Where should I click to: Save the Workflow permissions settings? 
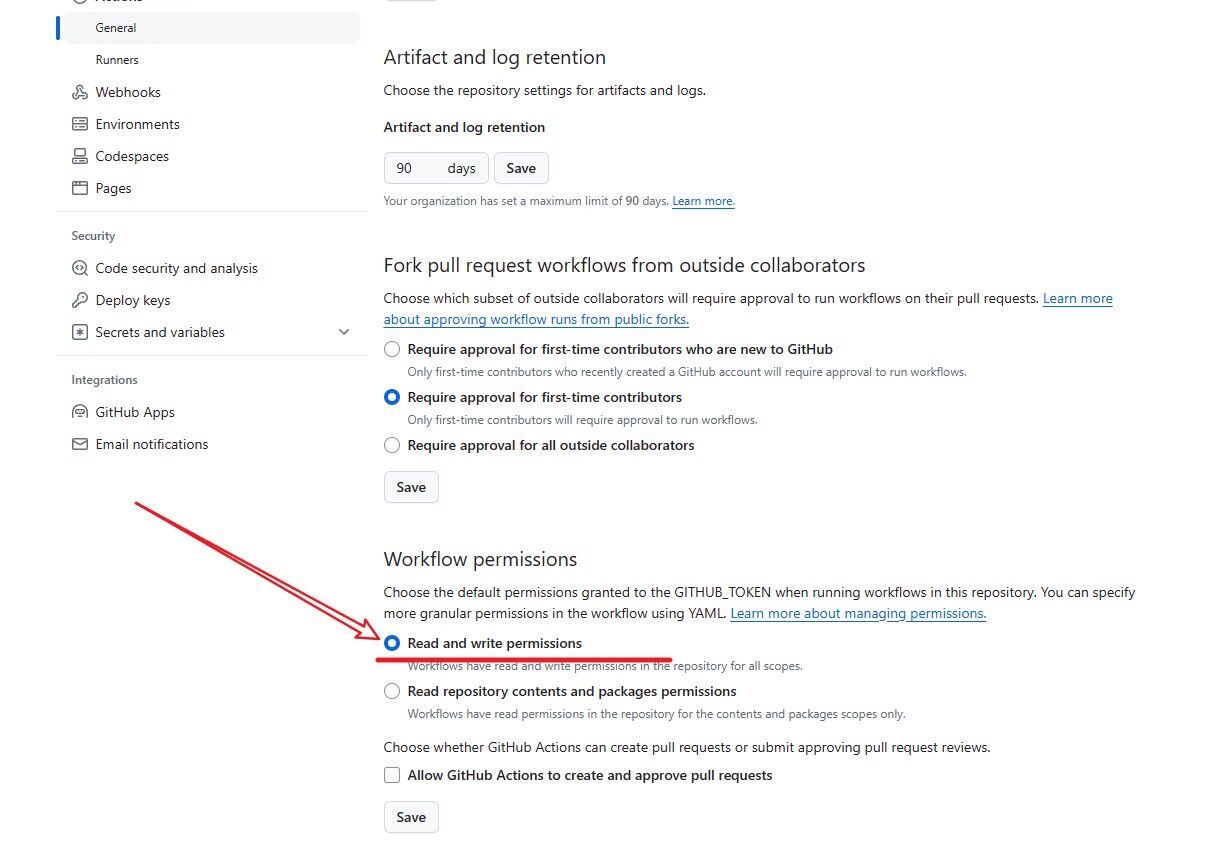pyautogui.click(x=411, y=817)
